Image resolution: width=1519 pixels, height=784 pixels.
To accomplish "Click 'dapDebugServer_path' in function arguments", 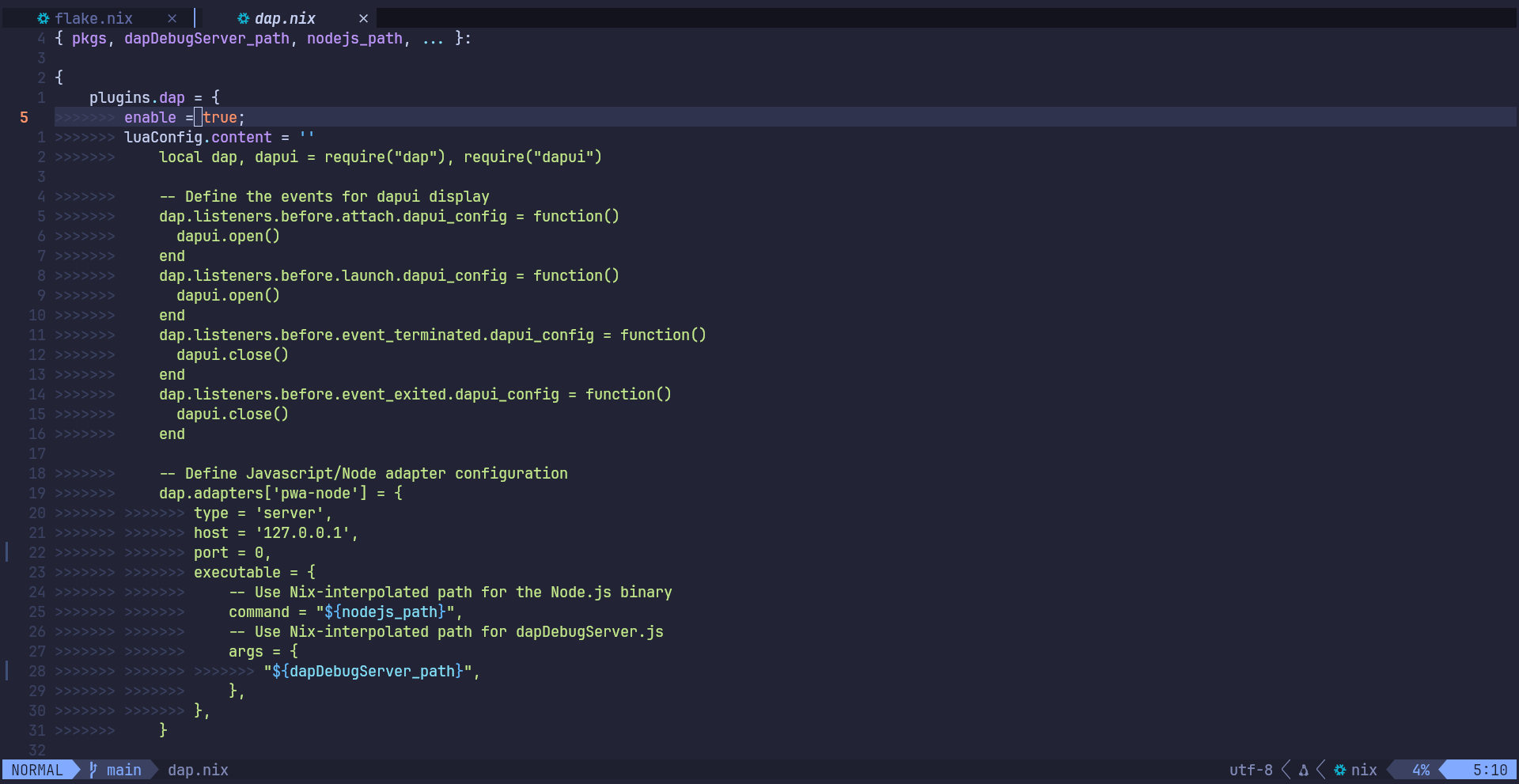I will pos(206,38).
